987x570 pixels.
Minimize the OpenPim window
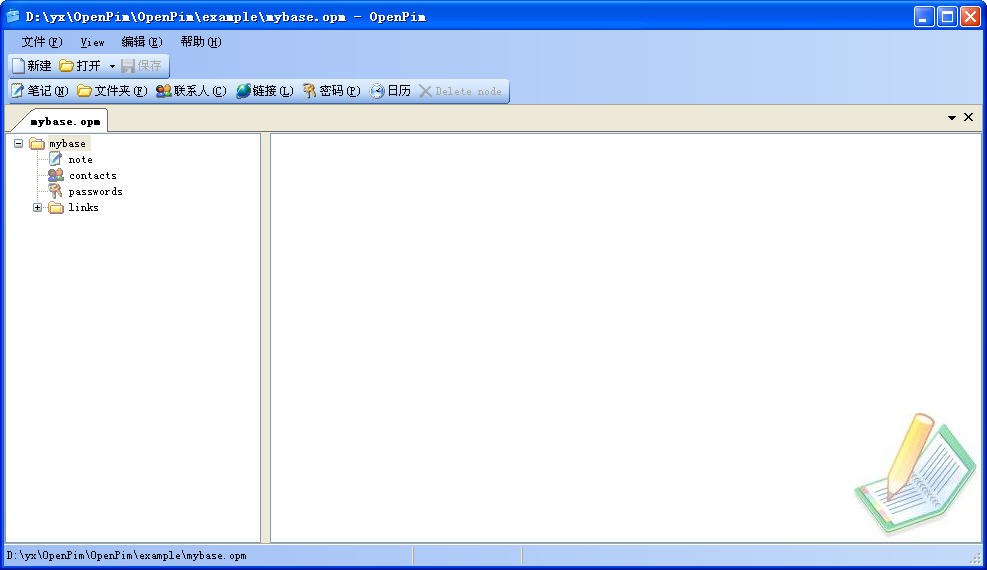(924, 17)
